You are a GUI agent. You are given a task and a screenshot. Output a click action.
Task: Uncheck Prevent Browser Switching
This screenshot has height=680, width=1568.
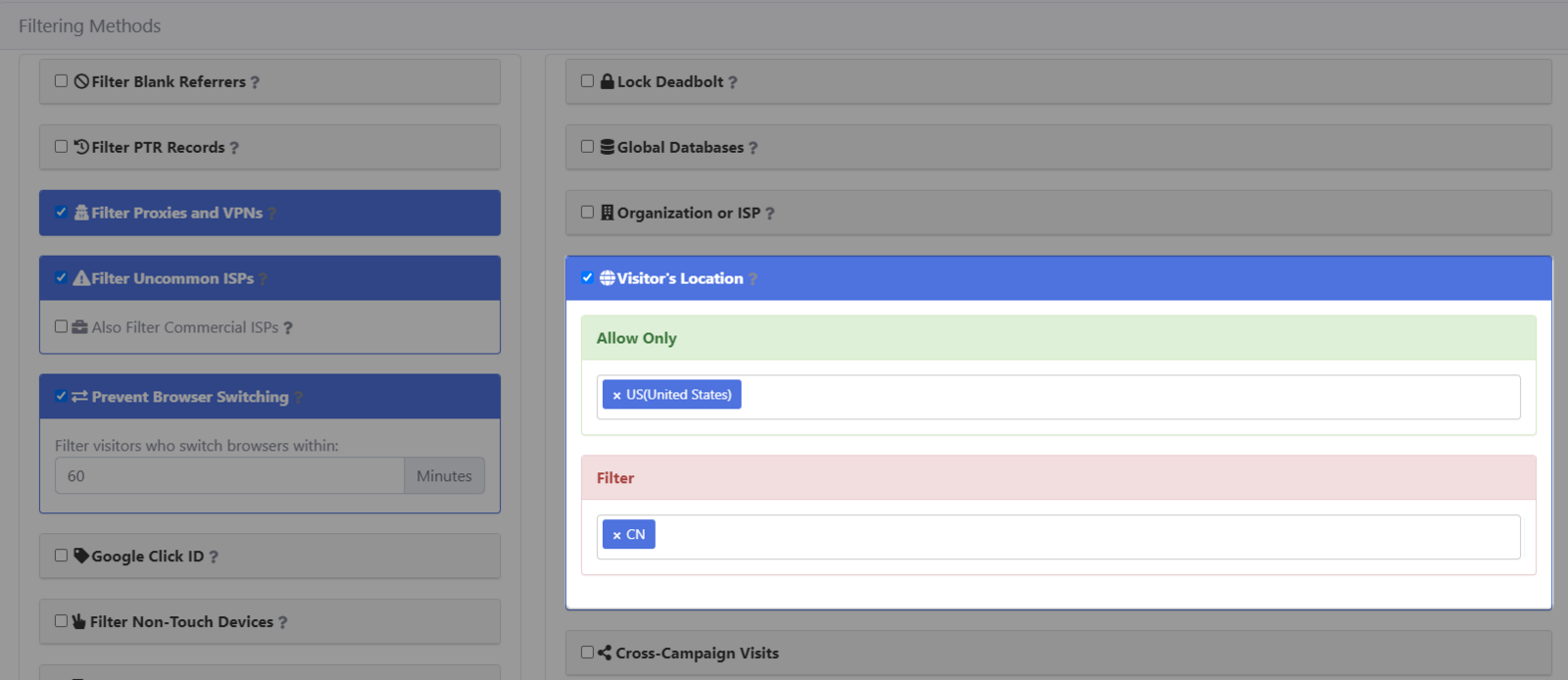(61, 397)
